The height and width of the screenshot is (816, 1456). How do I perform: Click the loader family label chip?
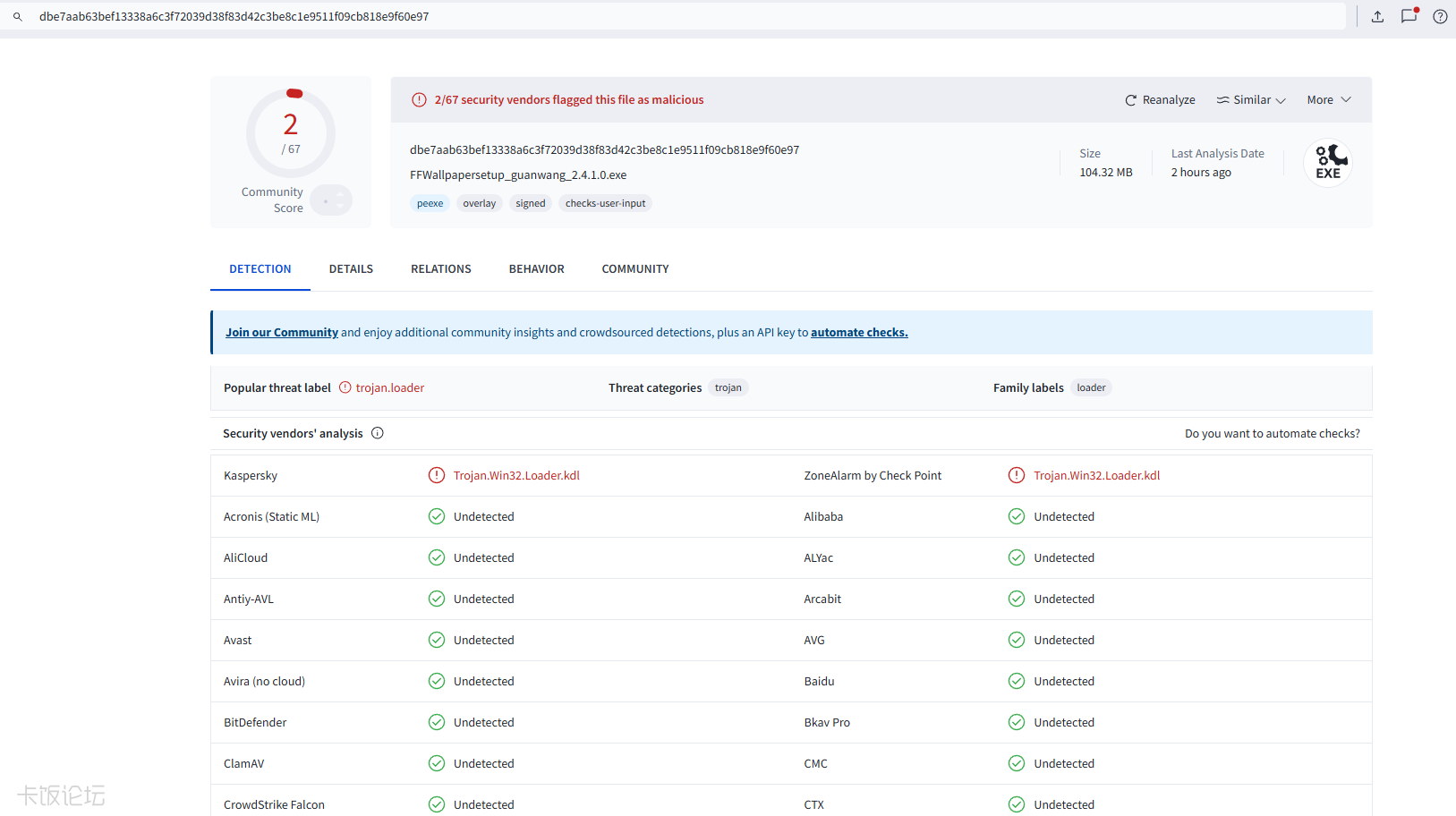click(1091, 387)
